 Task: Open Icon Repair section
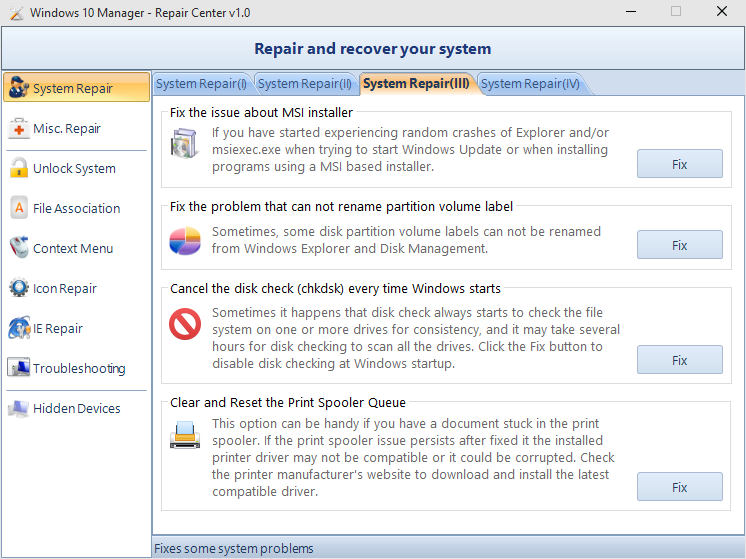[x=77, y=288]
